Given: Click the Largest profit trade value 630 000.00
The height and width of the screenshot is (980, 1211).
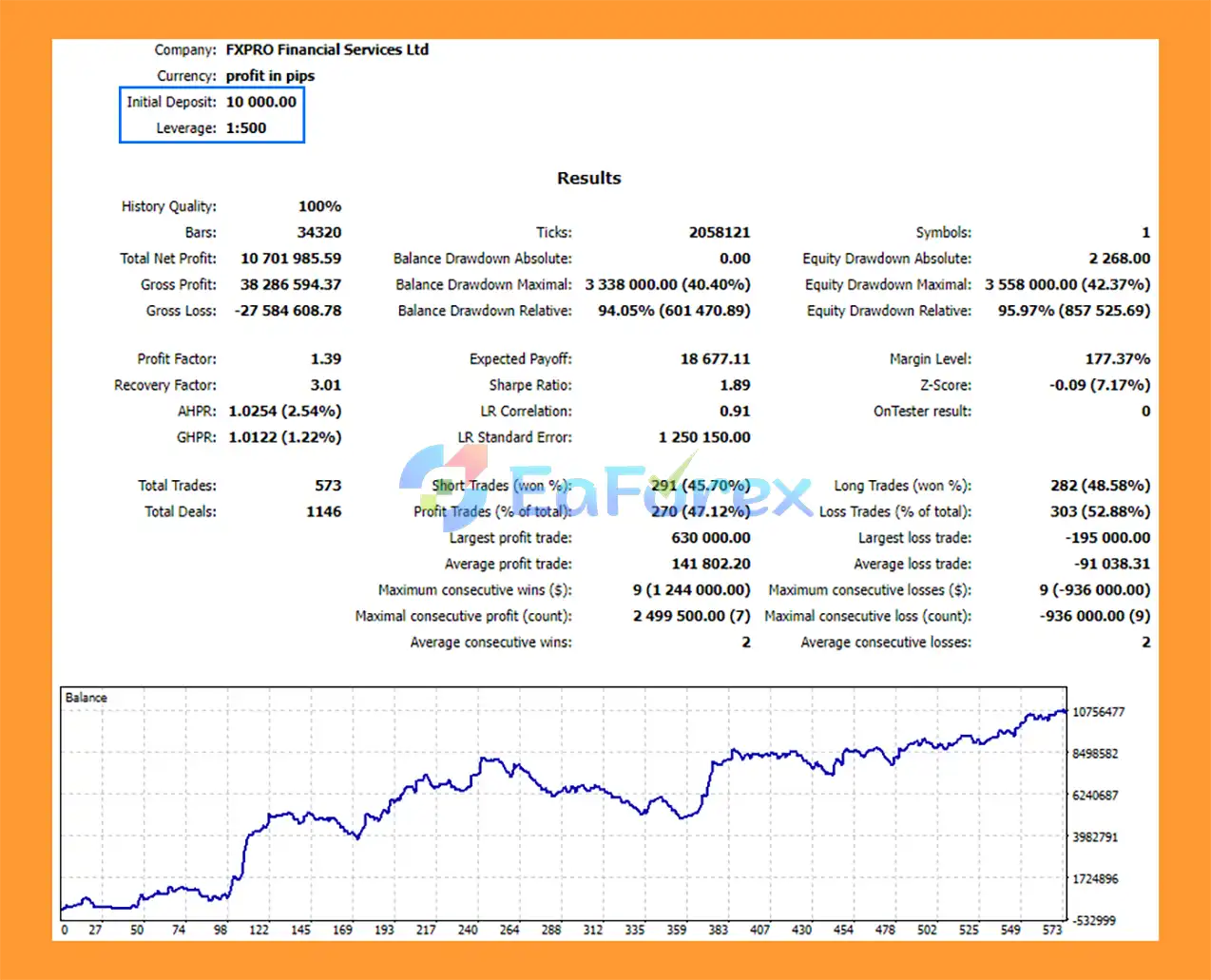Looking at the screenshot, I should click(711, 538).
